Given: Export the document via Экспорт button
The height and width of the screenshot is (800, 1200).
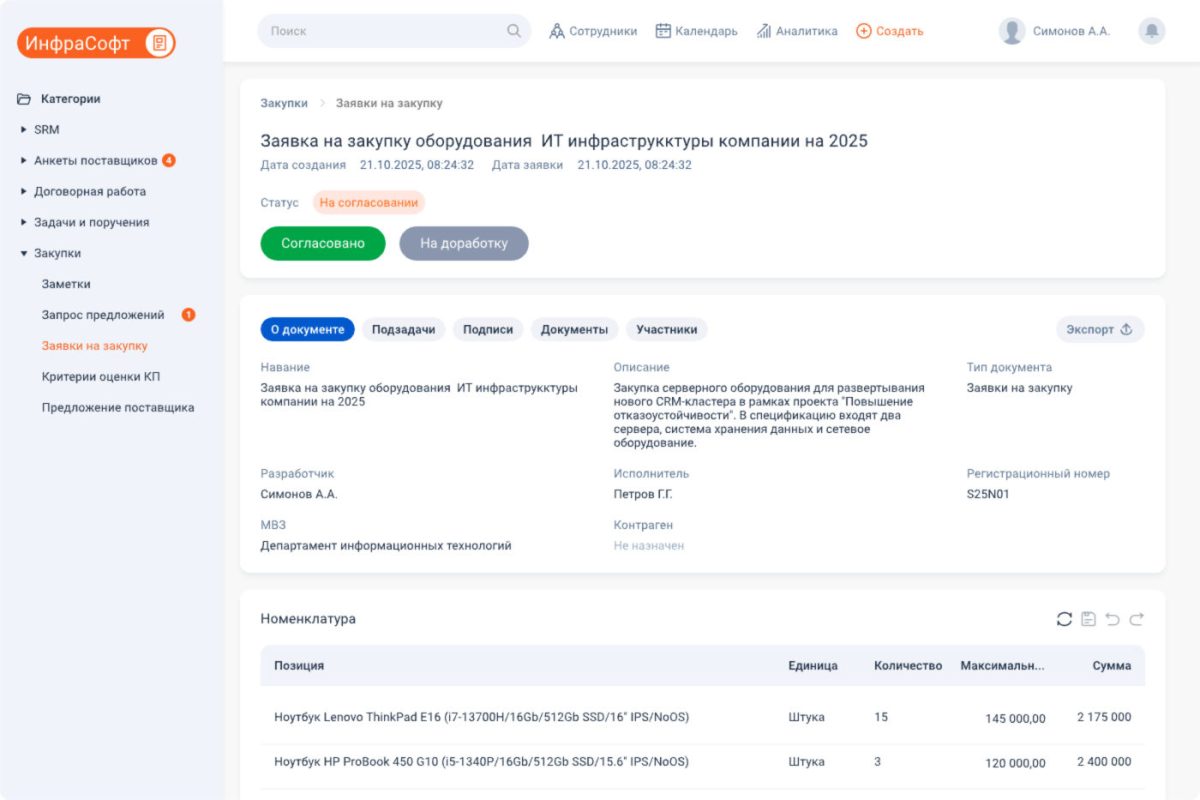Looking at the screenshot, I should tap(1099, 329).
